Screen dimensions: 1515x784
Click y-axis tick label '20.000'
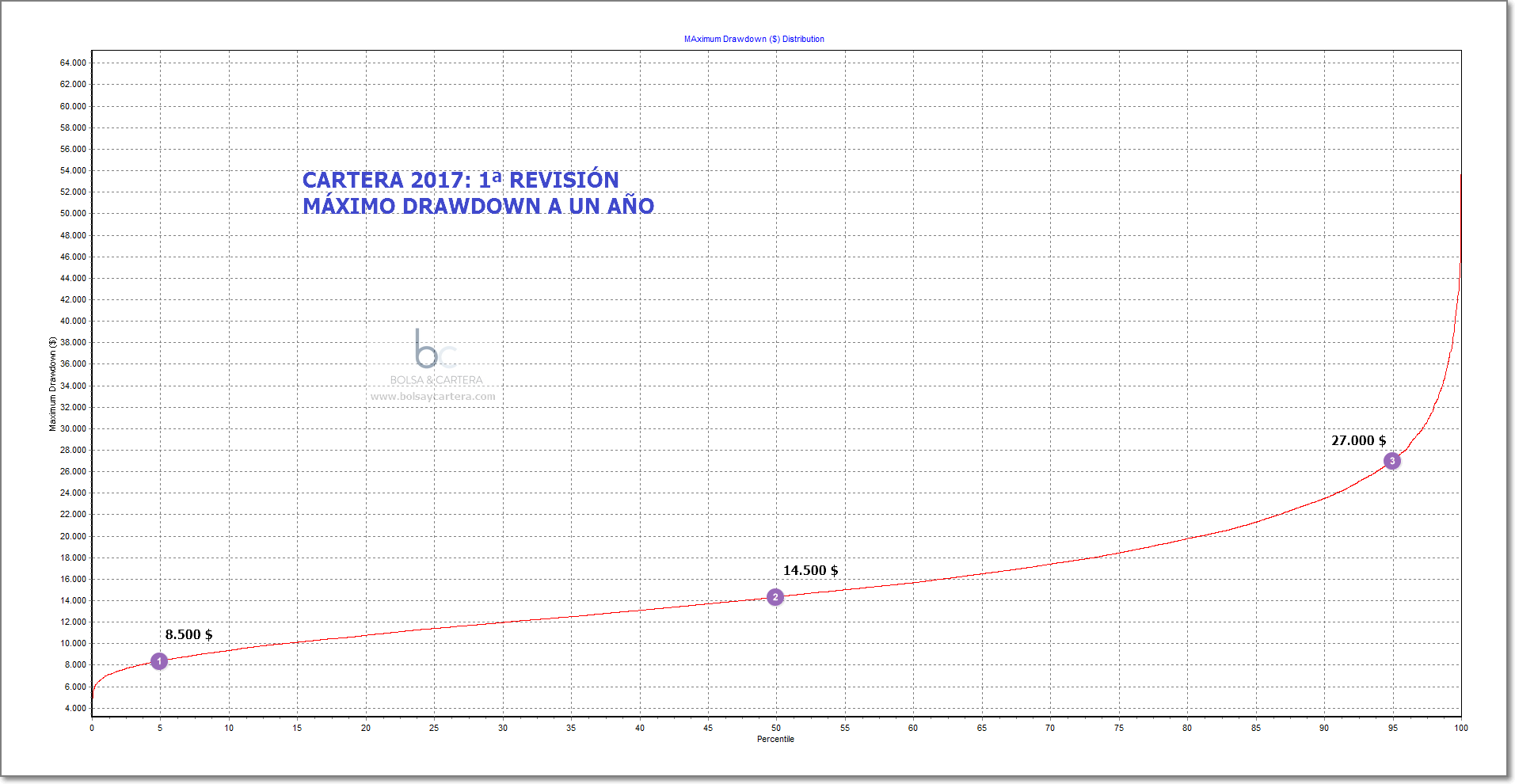click(73, 536)
